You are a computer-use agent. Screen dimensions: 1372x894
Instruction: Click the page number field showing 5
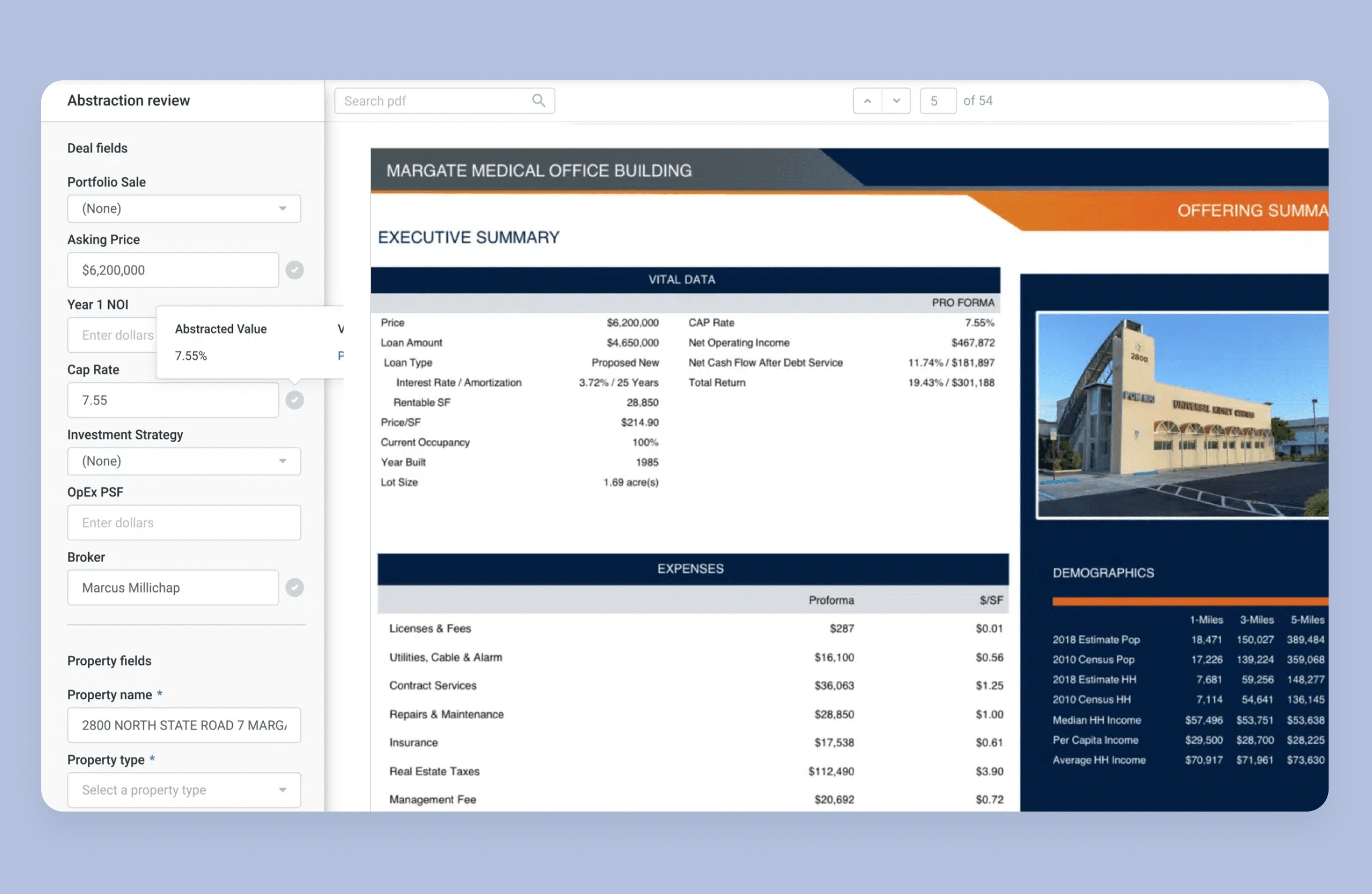(938, 101)
